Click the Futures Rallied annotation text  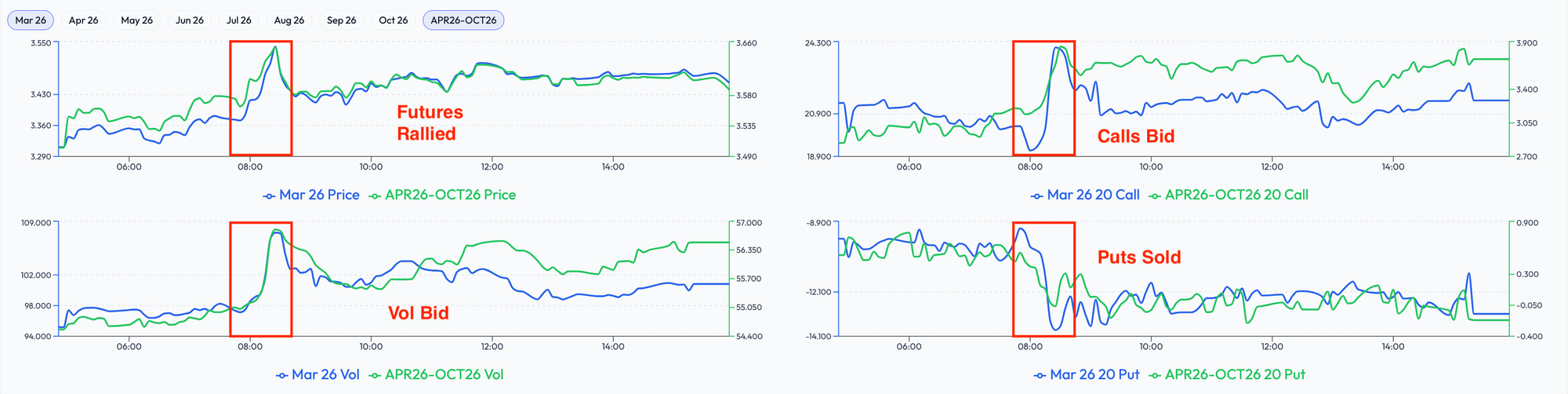430,123
